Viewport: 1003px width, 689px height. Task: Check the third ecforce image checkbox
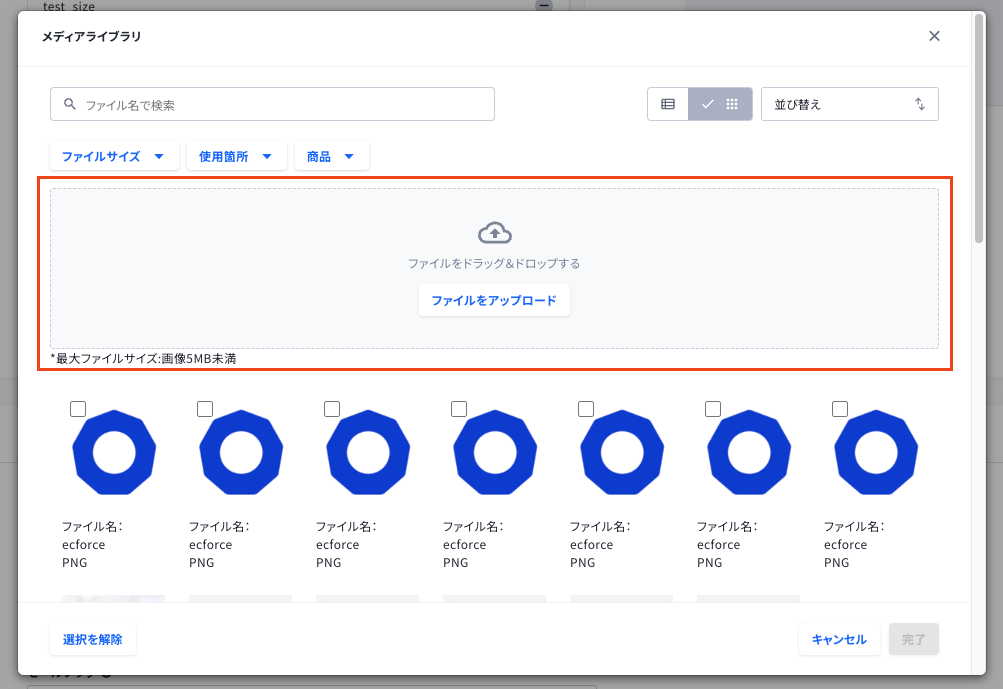pyautogui.click(x=332, y=409)
